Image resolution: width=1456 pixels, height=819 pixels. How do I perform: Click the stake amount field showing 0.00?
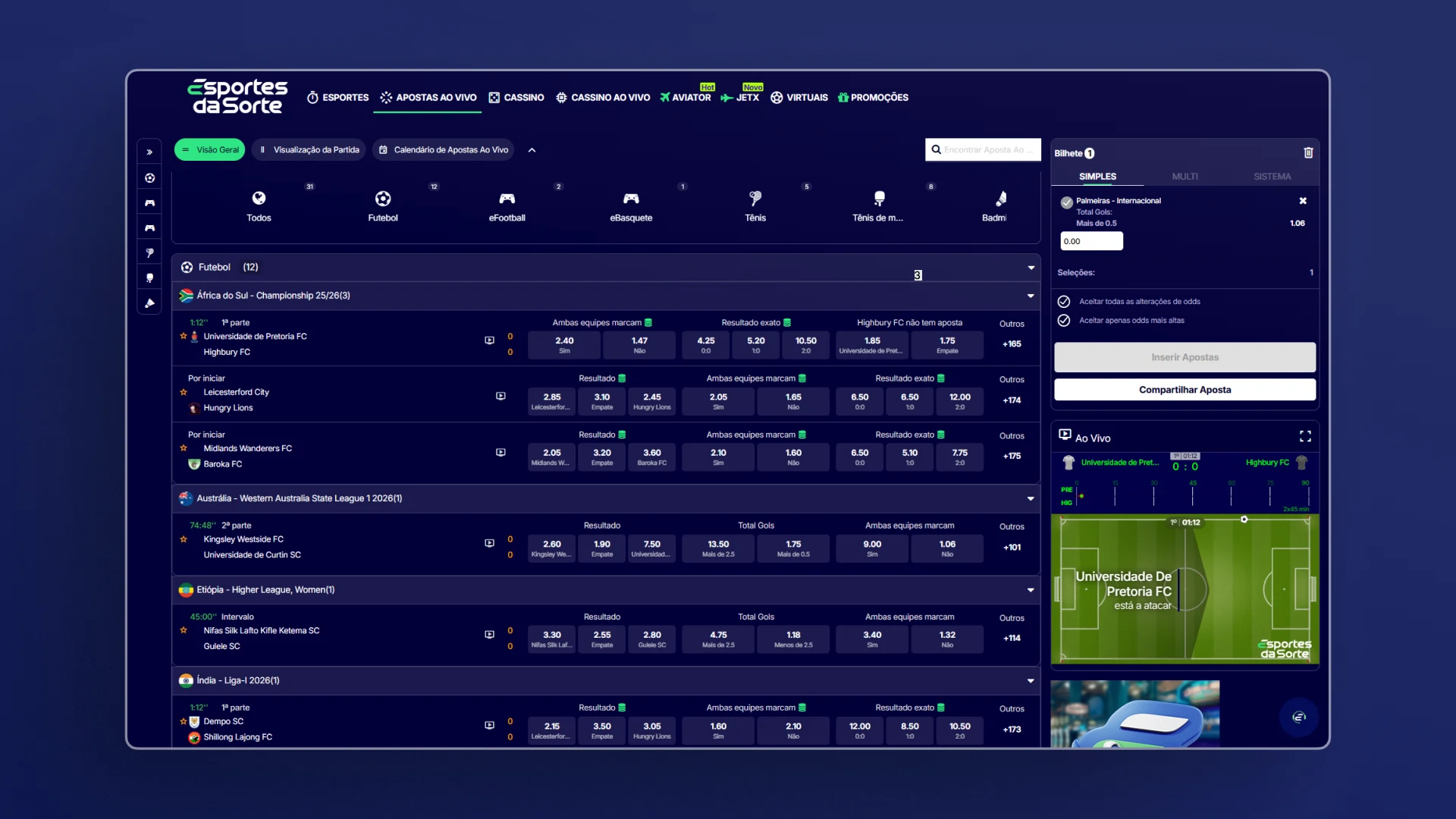tap(1091, 241)
